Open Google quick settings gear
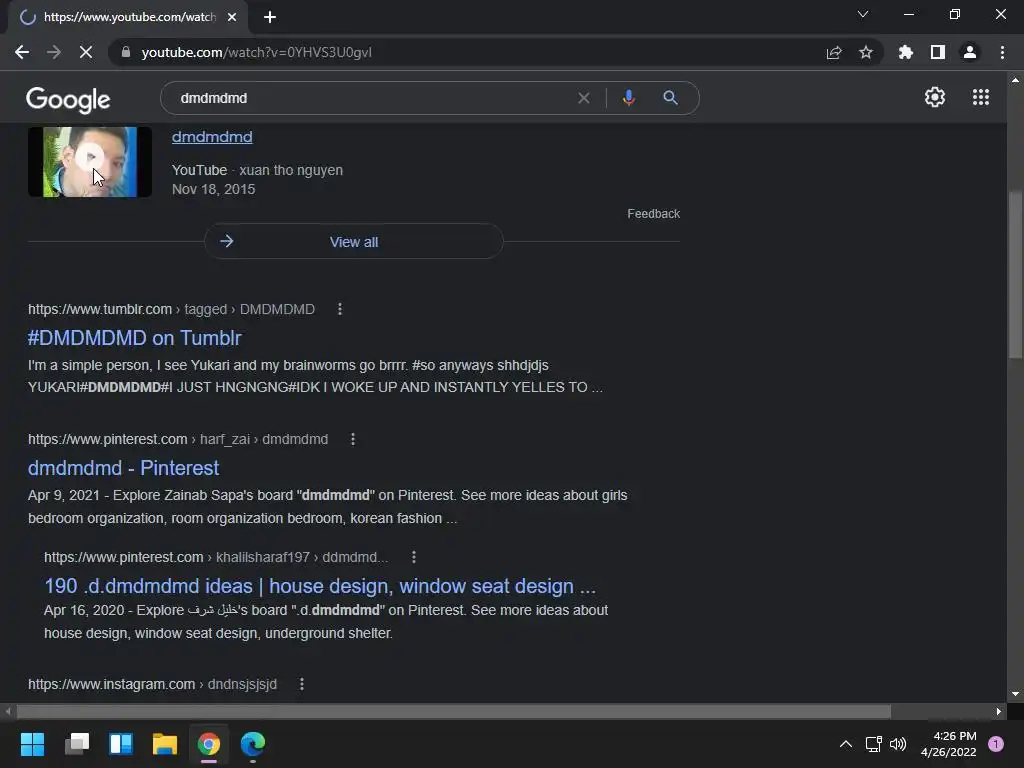The width and height of the screenshot is (1024, 768). (x=935, y=97)
